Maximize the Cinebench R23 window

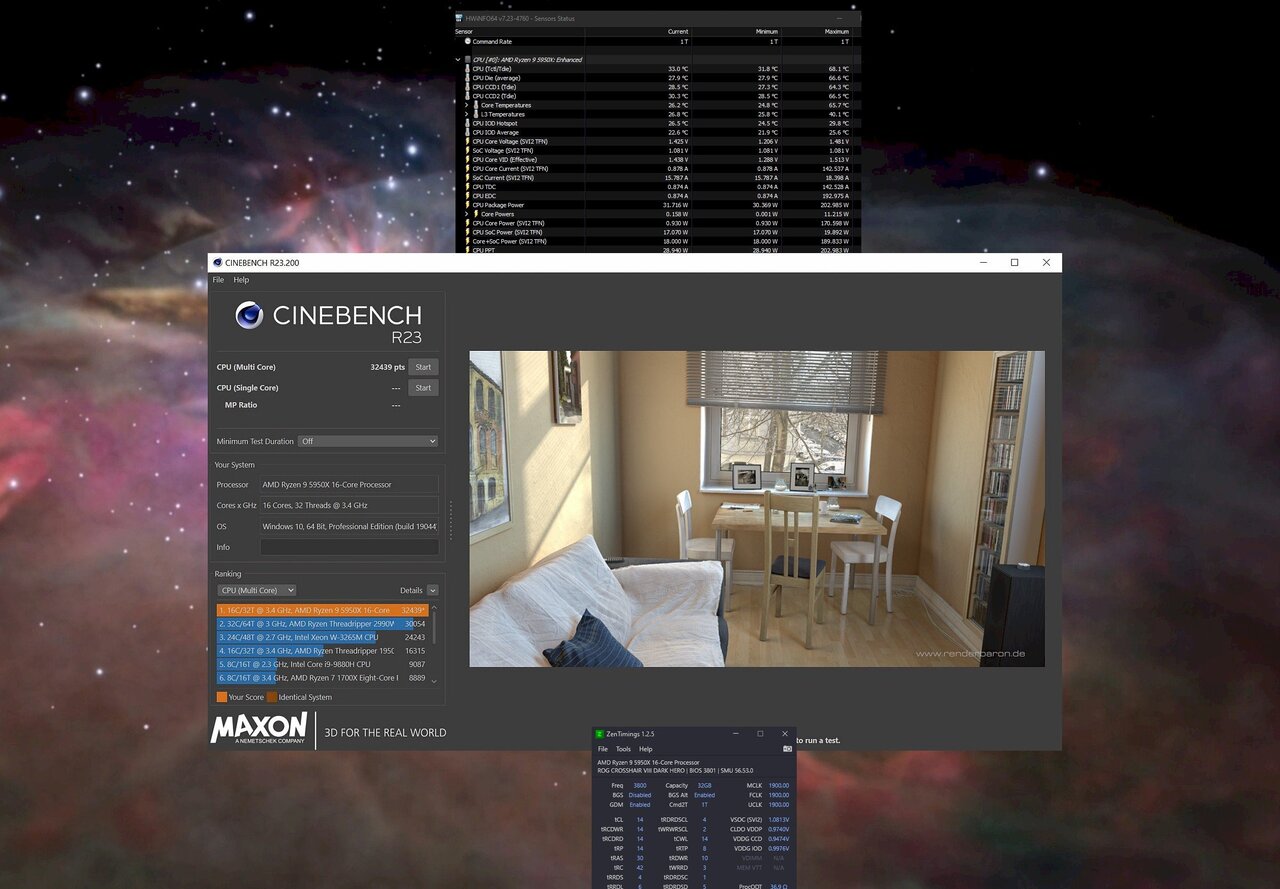coord(1014,263)
